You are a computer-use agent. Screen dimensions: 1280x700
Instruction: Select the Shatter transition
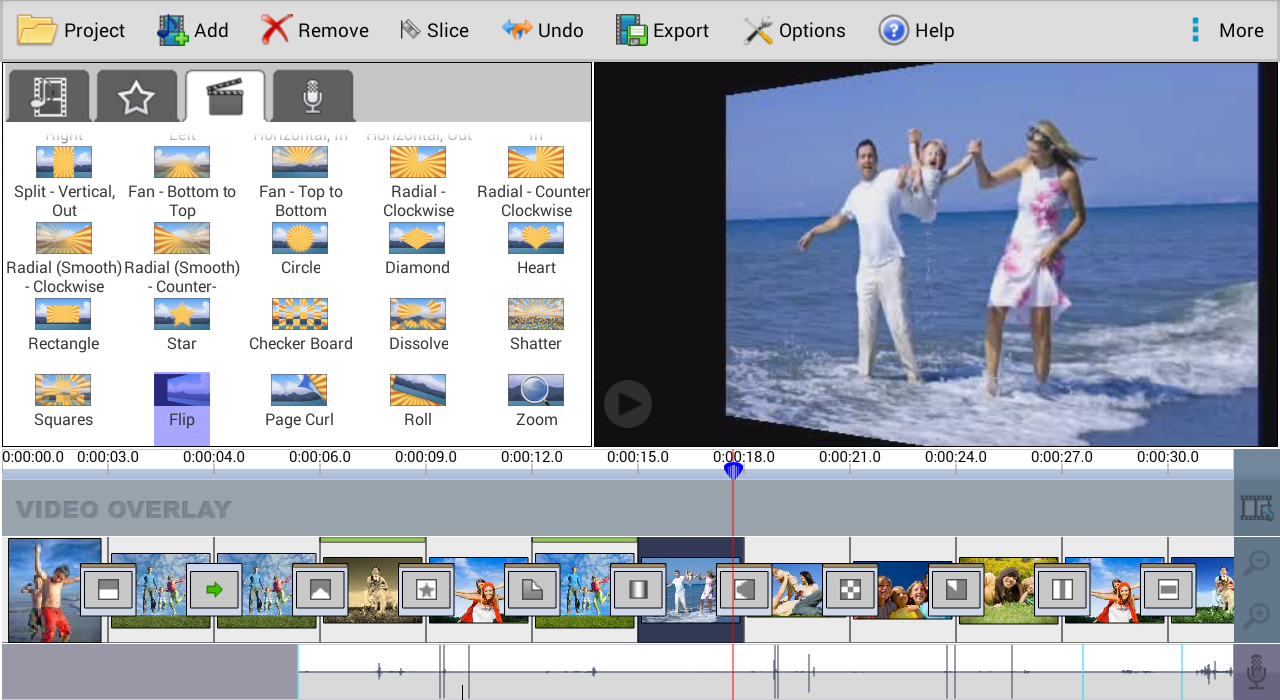click(536, 314)
